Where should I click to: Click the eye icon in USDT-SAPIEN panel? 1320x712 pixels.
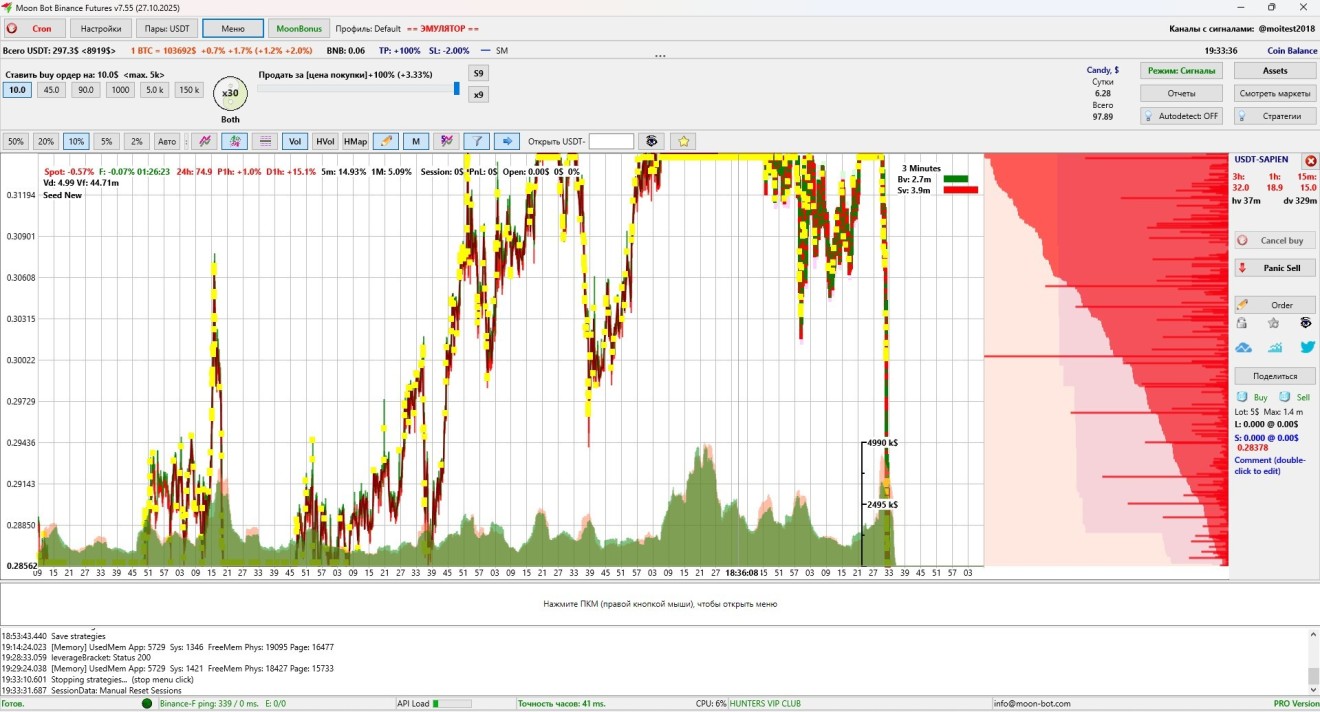[1306, 323]
